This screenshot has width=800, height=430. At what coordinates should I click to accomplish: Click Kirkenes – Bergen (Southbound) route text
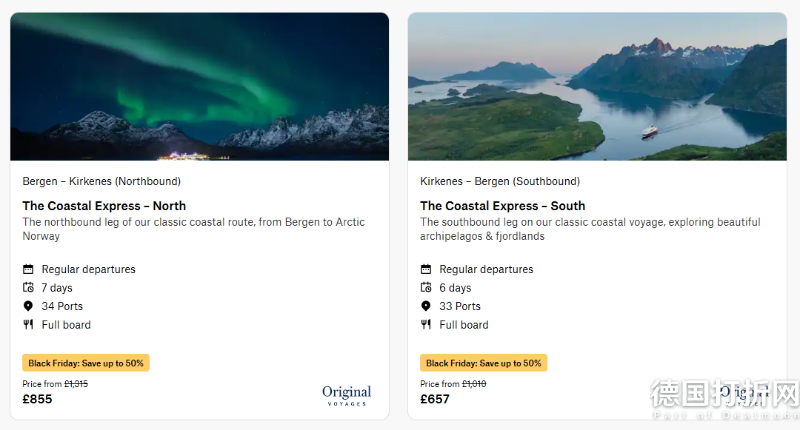click(499, 181)
